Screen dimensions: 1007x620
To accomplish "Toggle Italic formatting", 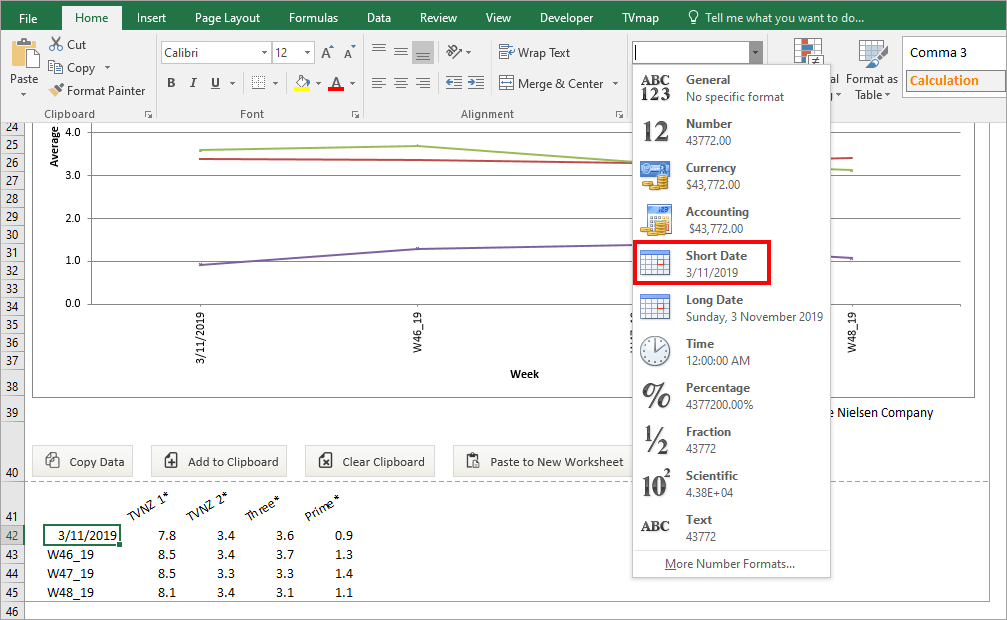I will (193, 83).
